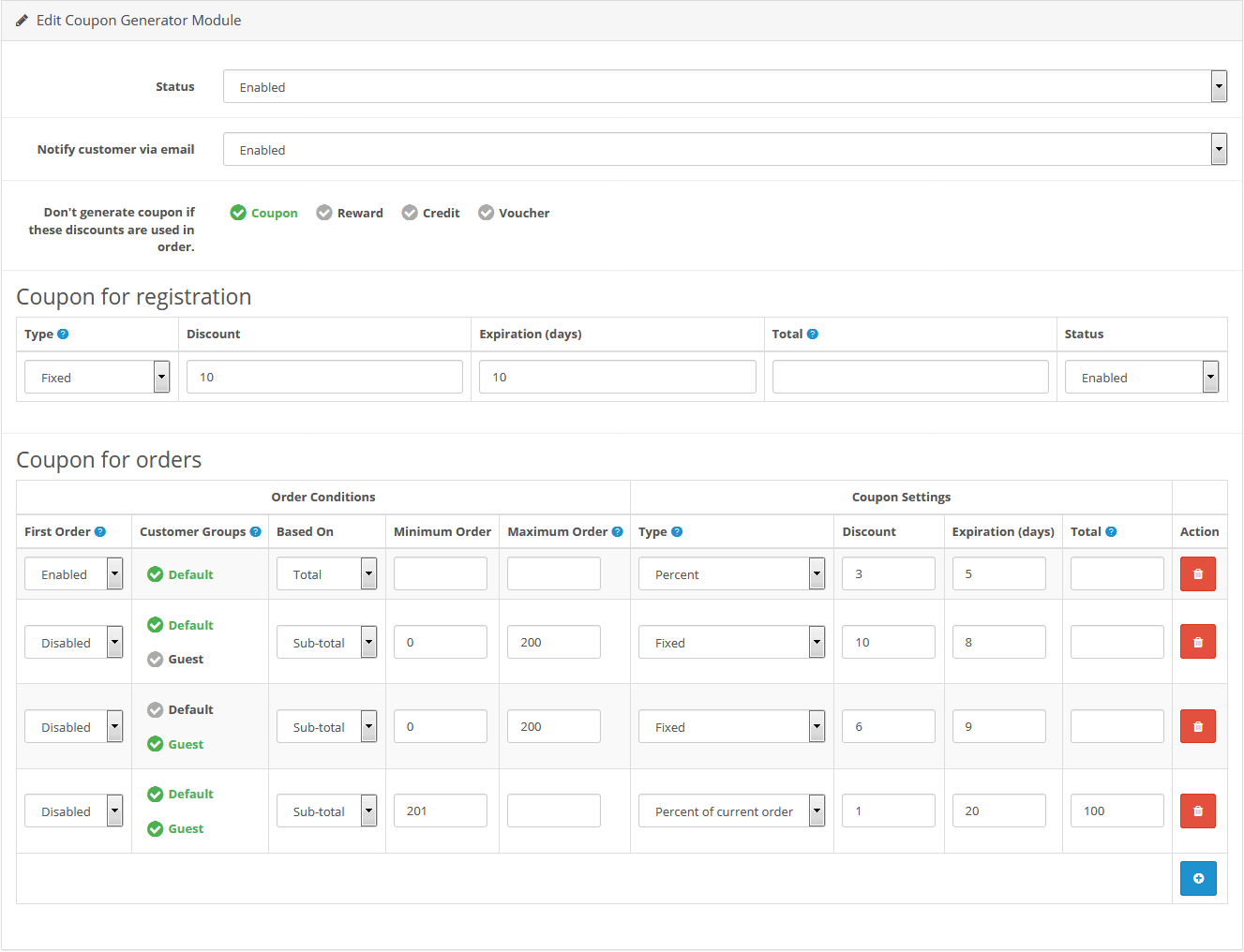Open First Order dropdown set to Enabled

click(x=73, y=573)
